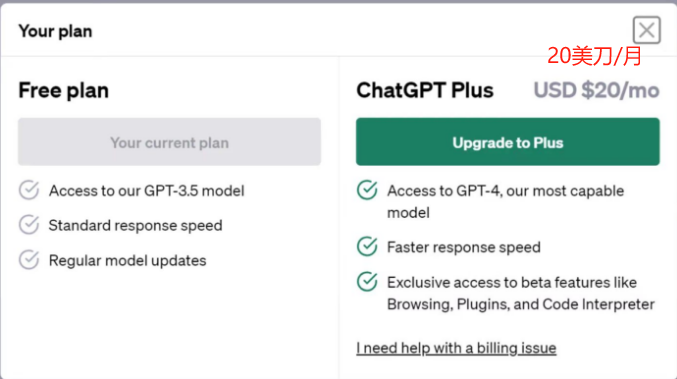Click the green GPT-4 access checkmark icon

[x=367, y=190]
